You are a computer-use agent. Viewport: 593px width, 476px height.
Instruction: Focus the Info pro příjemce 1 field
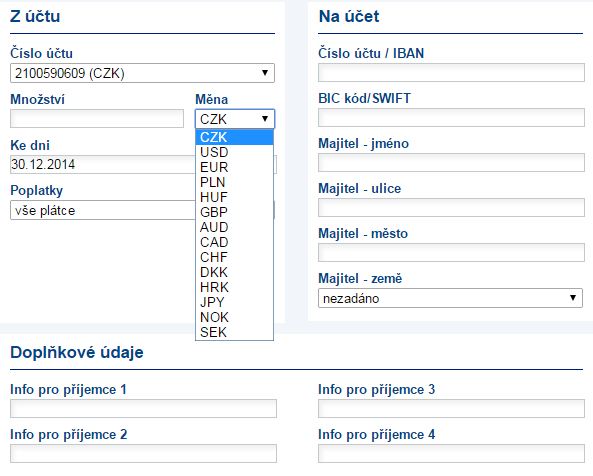click(x=143, y=409)
